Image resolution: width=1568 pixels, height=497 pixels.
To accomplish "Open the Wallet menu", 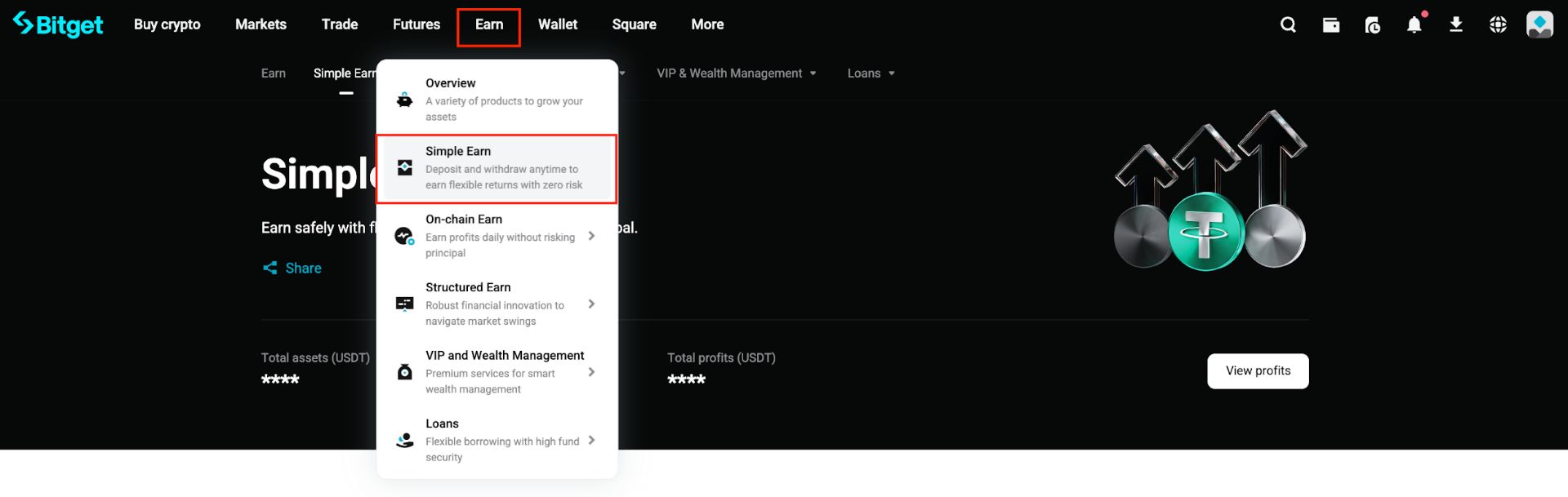I will (x=558, y=24).
